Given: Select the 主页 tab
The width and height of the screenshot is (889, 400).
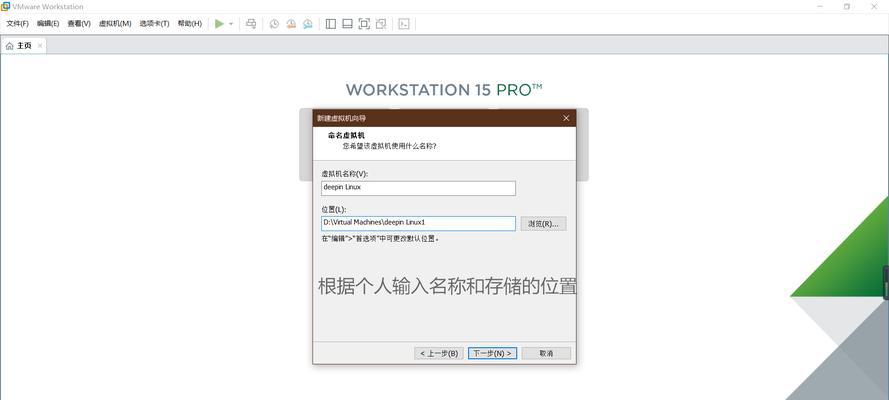Looking at the screenshot, I should tap(24, 46).
